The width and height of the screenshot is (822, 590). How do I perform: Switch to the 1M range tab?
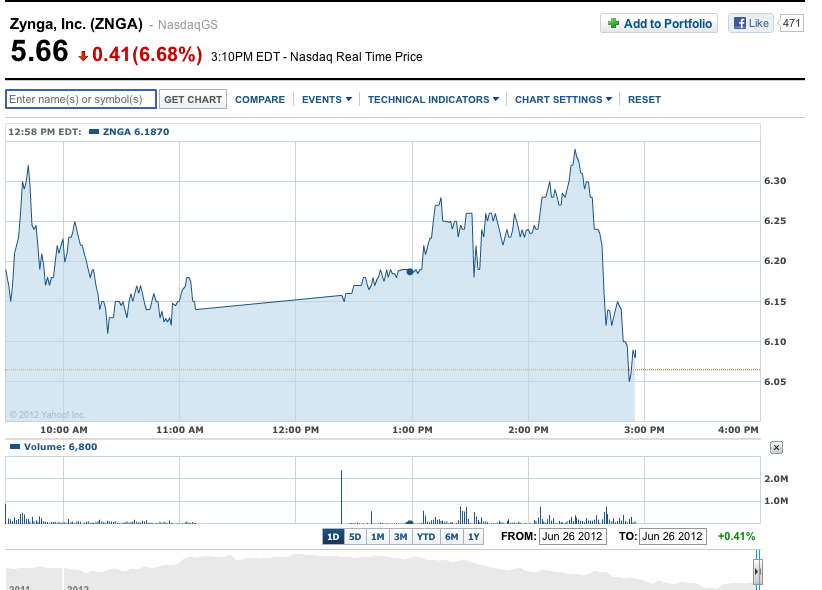(x=377, y=537)
